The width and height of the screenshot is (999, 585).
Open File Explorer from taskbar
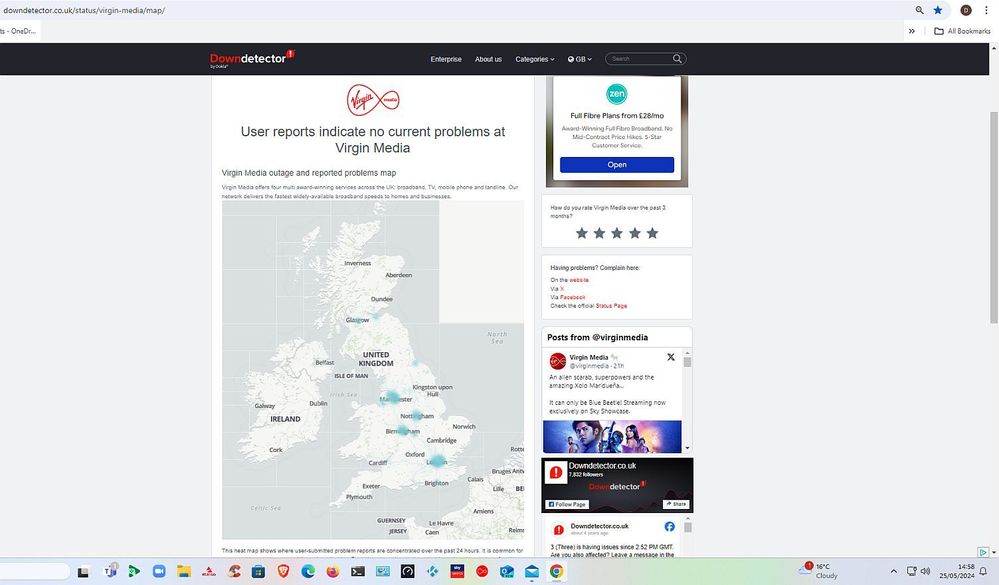point(183,572)
